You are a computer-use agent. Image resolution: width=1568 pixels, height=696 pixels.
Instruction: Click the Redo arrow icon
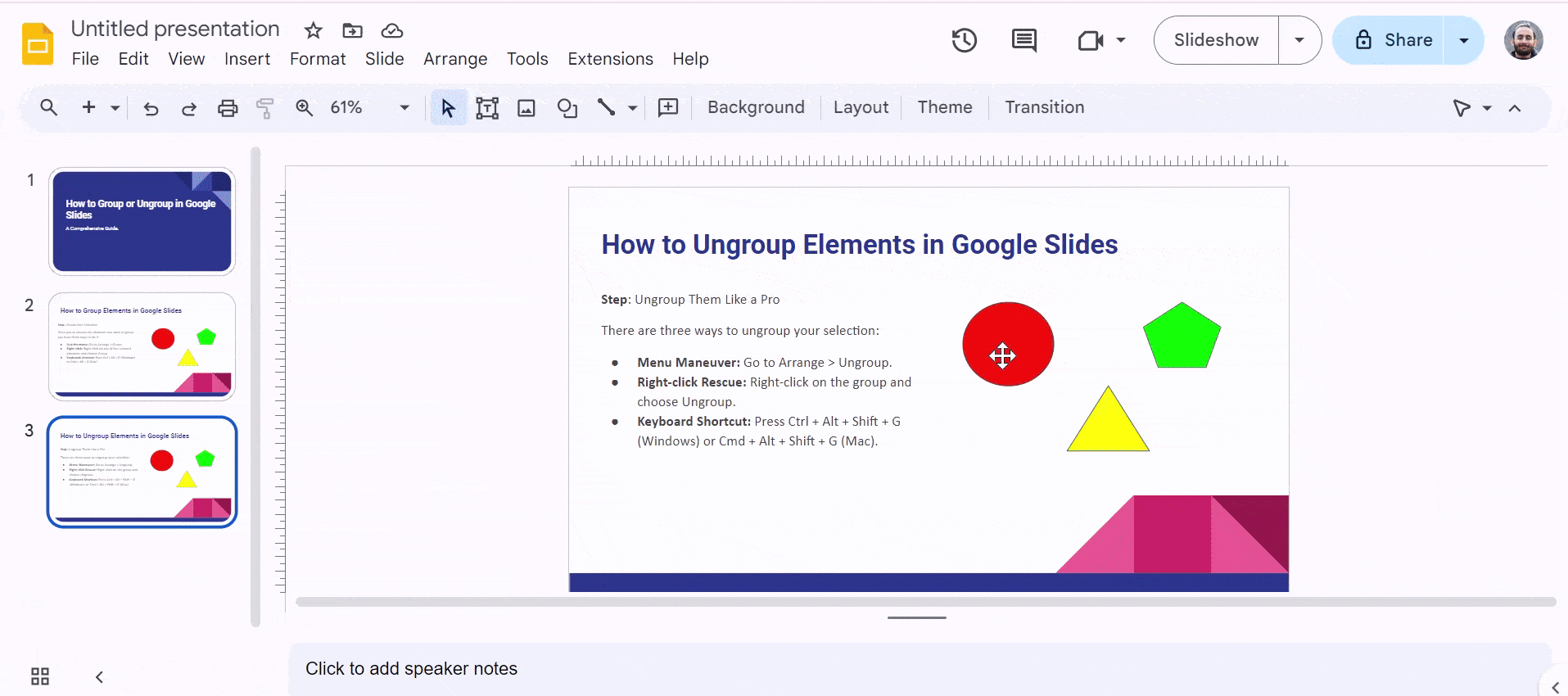click(189, 108)
